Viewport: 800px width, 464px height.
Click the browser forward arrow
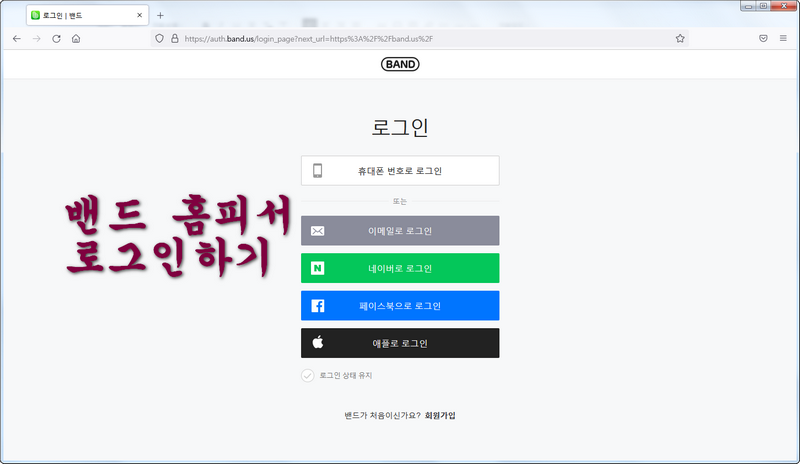click(x=36, y=39)
